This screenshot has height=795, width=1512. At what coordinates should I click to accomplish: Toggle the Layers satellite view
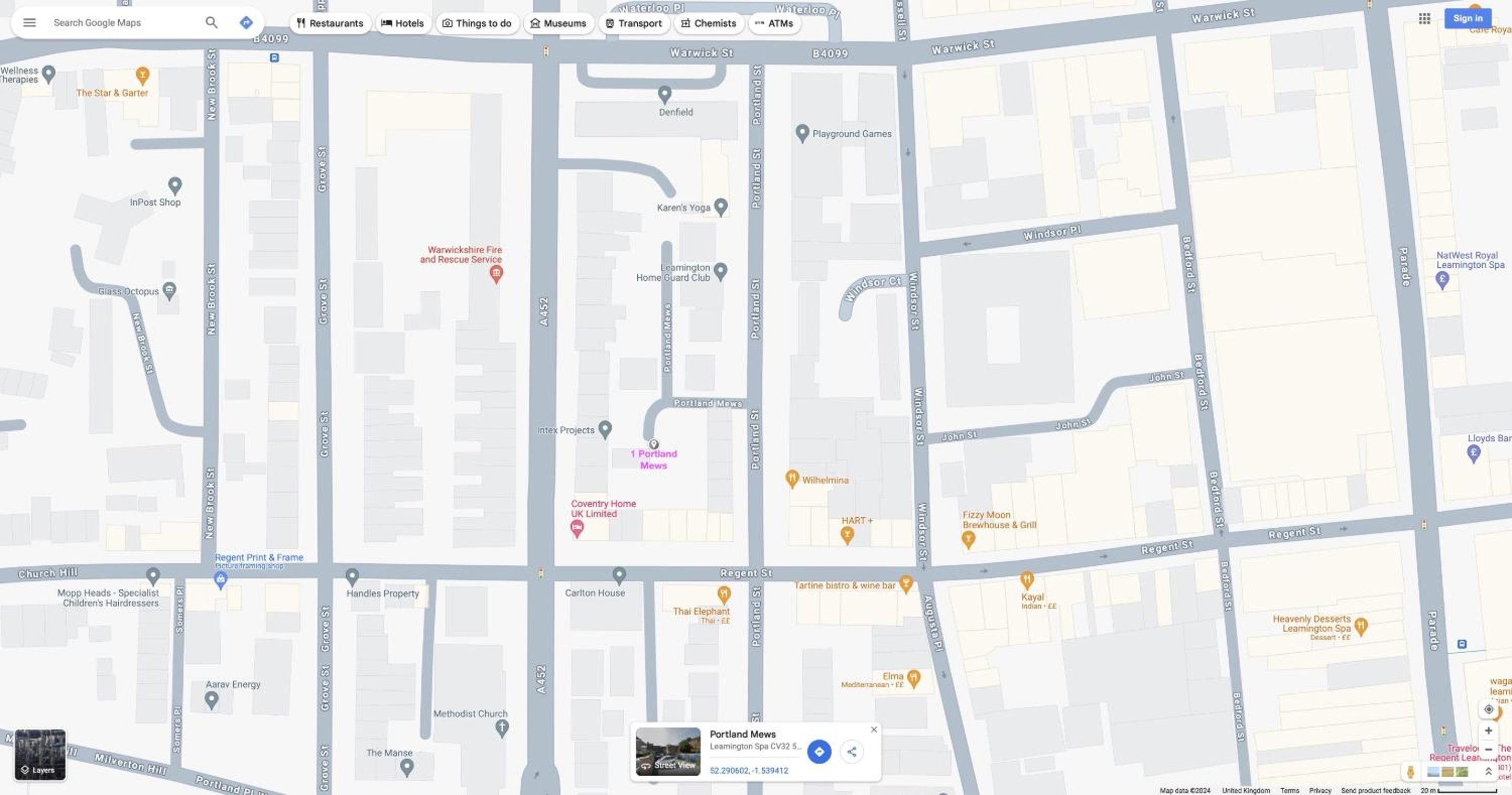(40, 755)
